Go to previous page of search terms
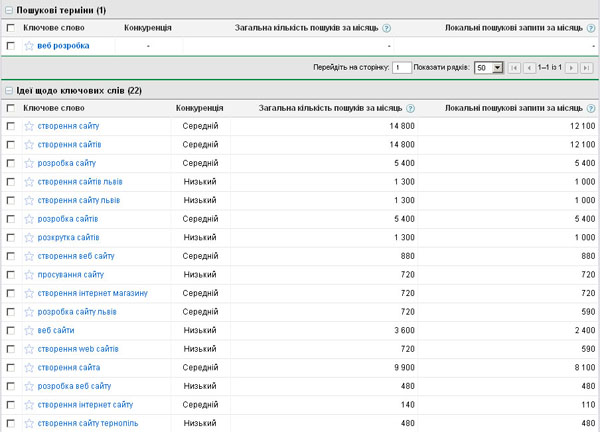 pos(529,68)
